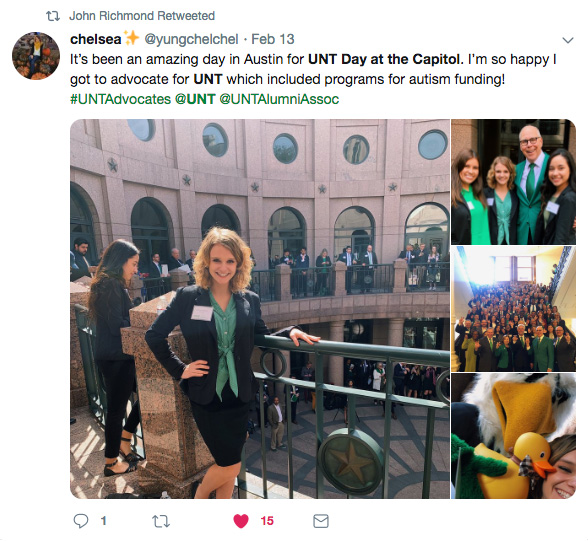Image resolution: width=588 pixels, height=541 pixels.
Task: Open chelsea's round profile avatar
Action: click(36, 56)
